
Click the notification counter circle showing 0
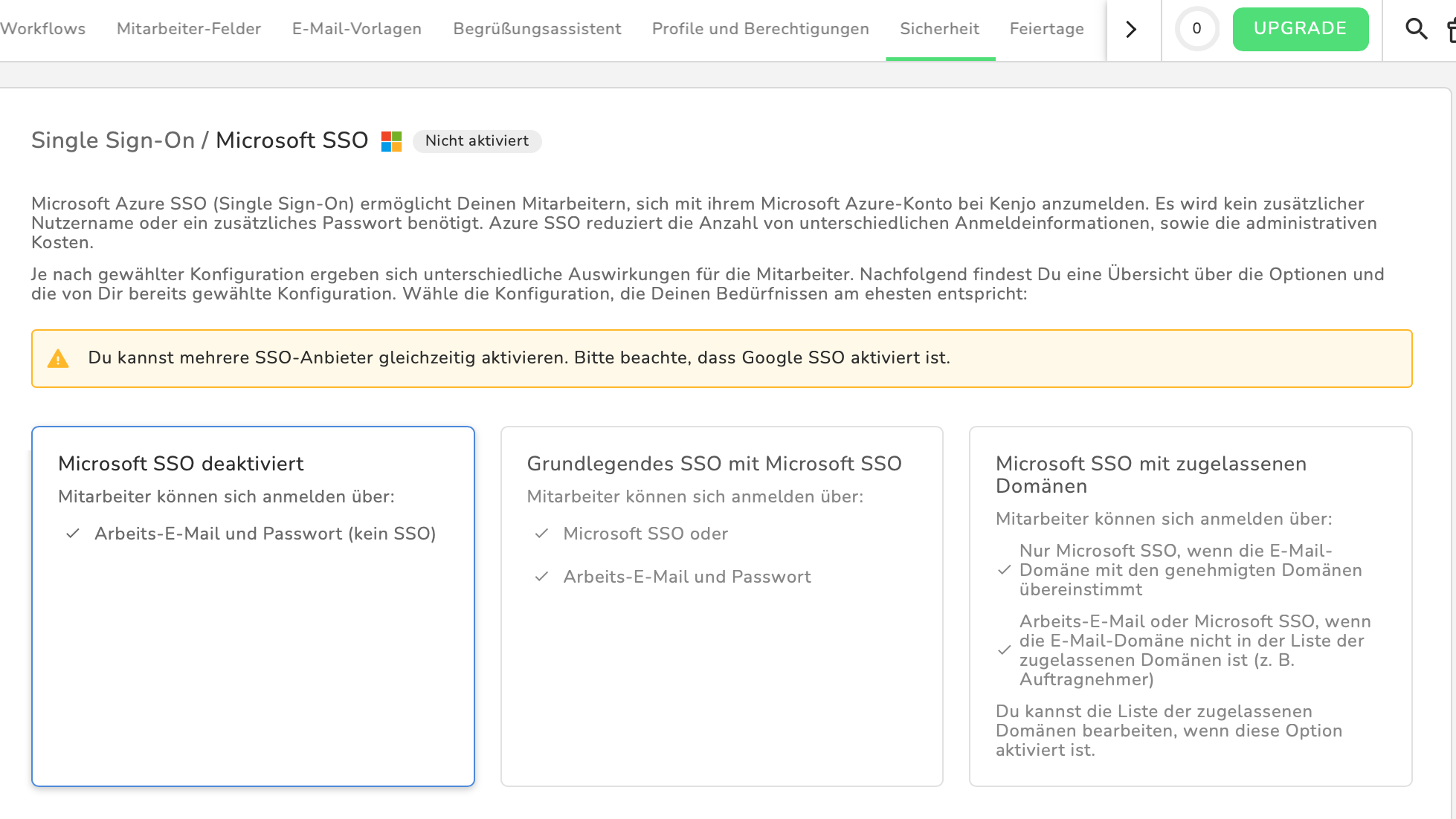1196,29
